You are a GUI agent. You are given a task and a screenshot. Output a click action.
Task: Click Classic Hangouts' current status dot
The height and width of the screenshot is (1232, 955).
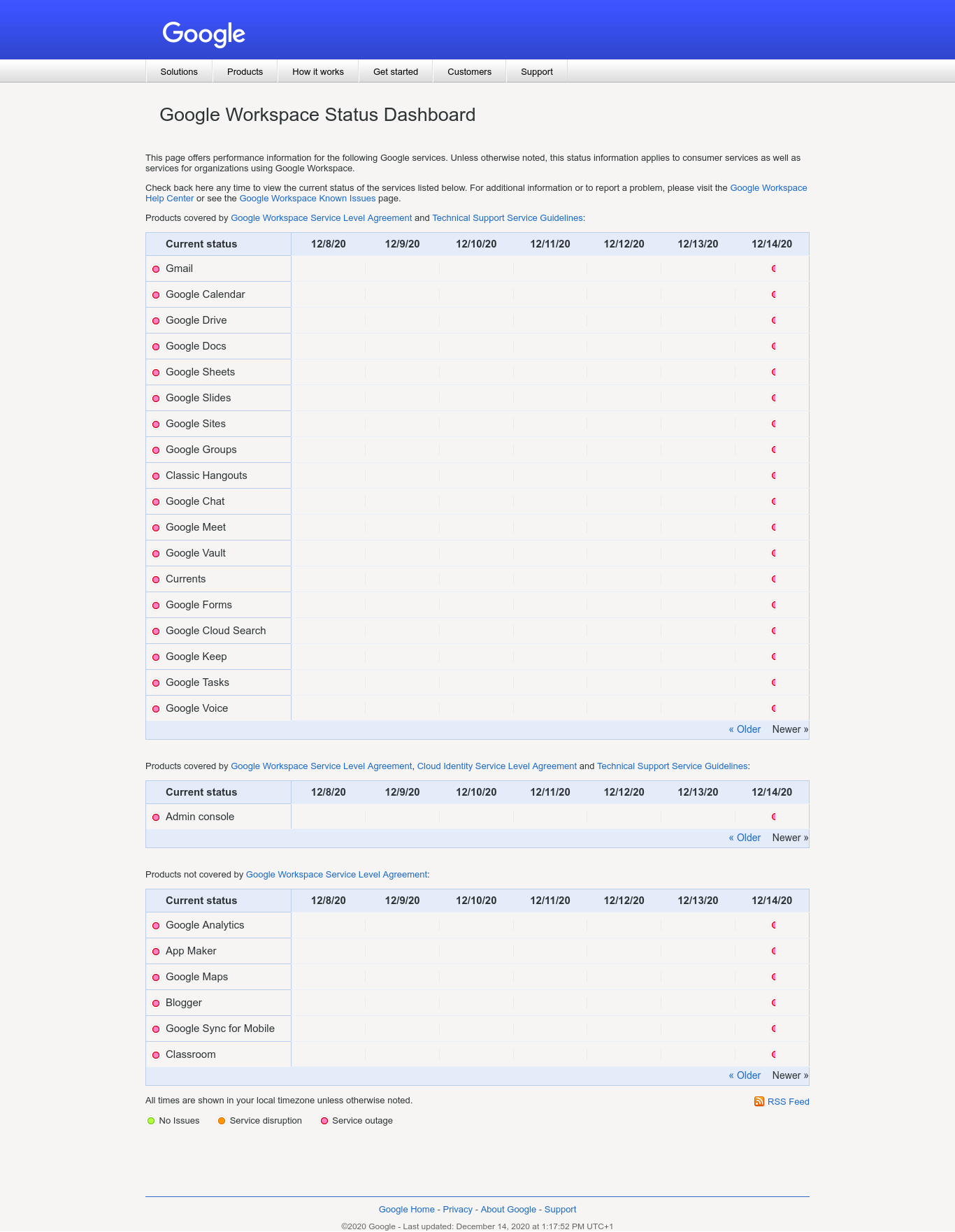(x=156, y=476)
